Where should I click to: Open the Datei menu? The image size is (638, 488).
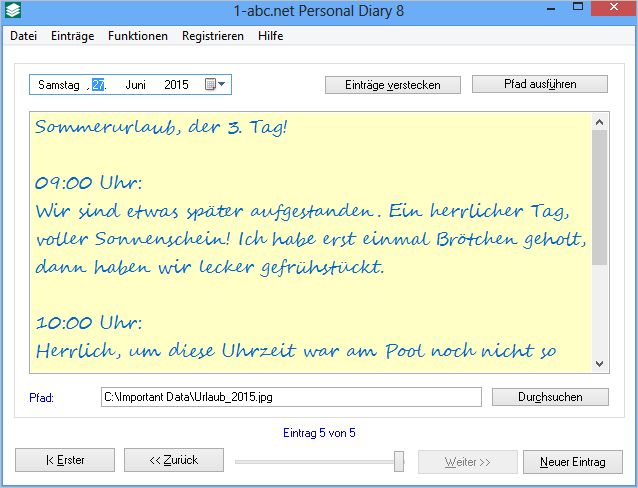coord(23,36)
